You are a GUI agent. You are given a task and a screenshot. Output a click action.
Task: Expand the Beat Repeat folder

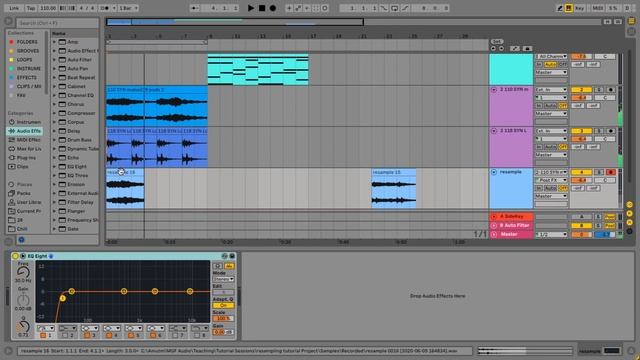click(54, 78)
